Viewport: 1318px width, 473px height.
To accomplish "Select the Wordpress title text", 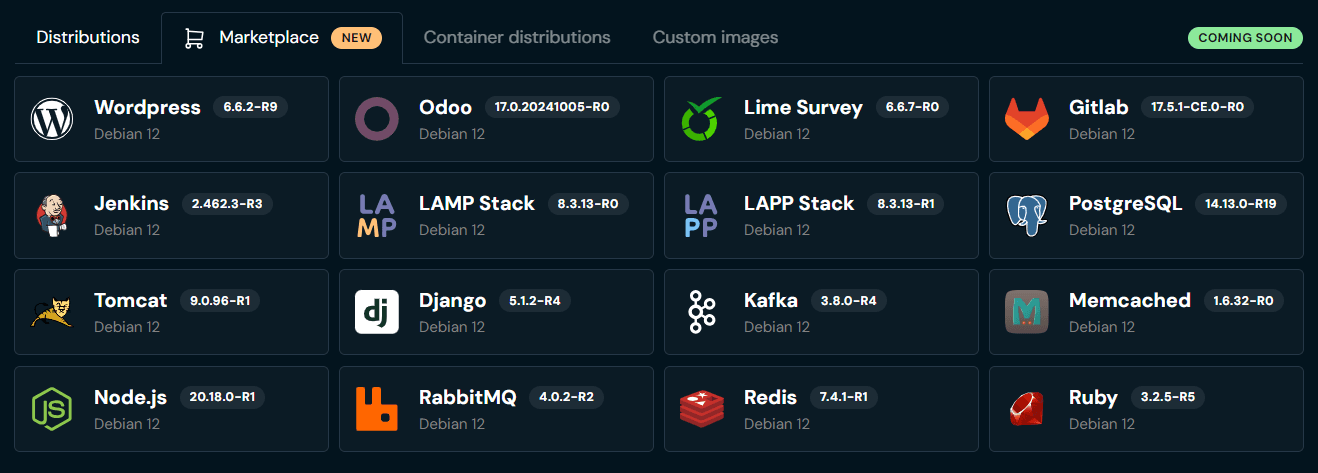I will click(147, 107).
